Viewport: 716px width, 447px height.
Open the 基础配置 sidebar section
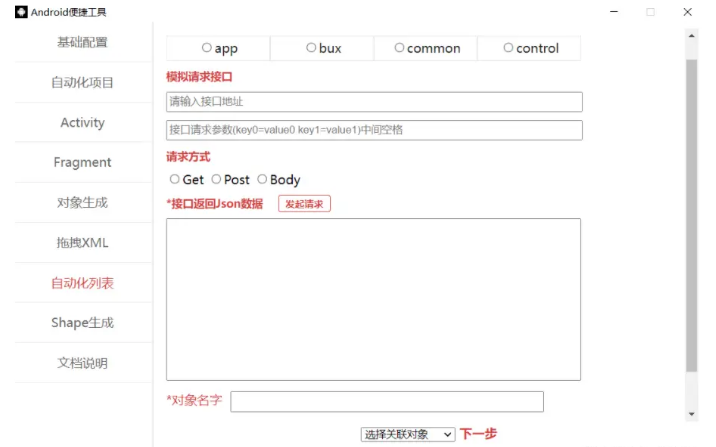pyautogui.click(x=82, y=42)
